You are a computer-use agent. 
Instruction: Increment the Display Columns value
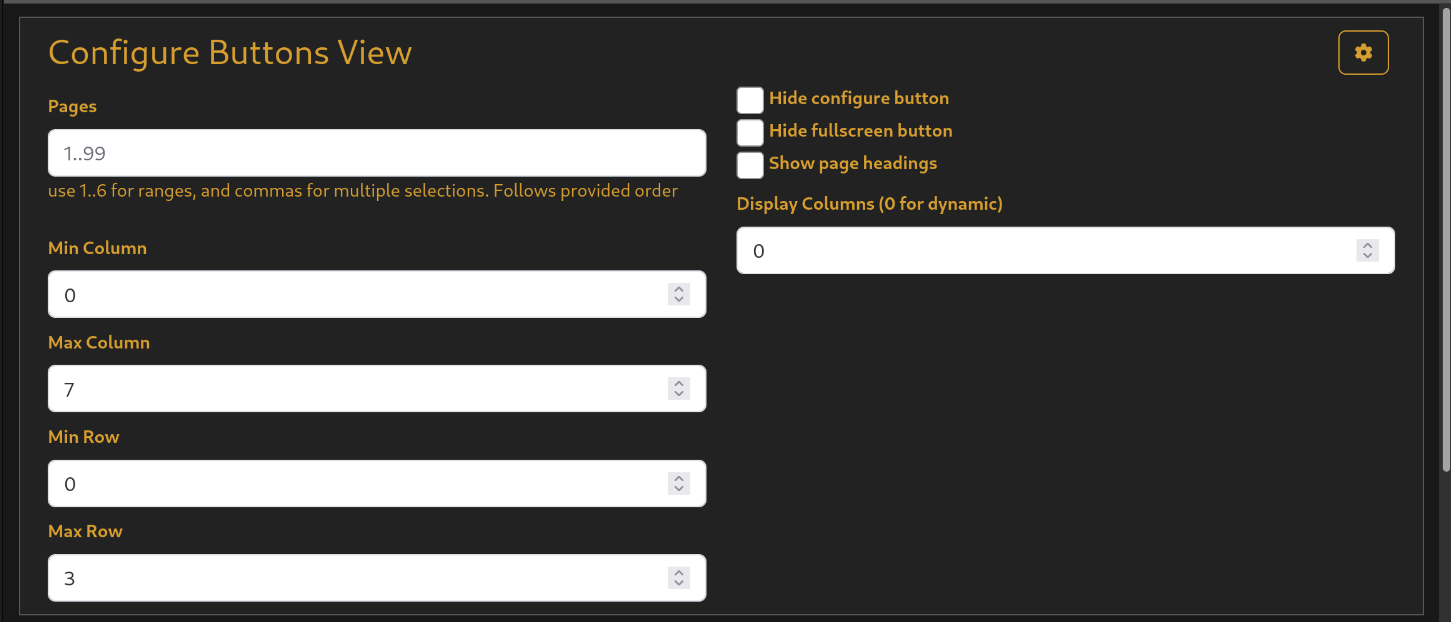(1367, 245)
